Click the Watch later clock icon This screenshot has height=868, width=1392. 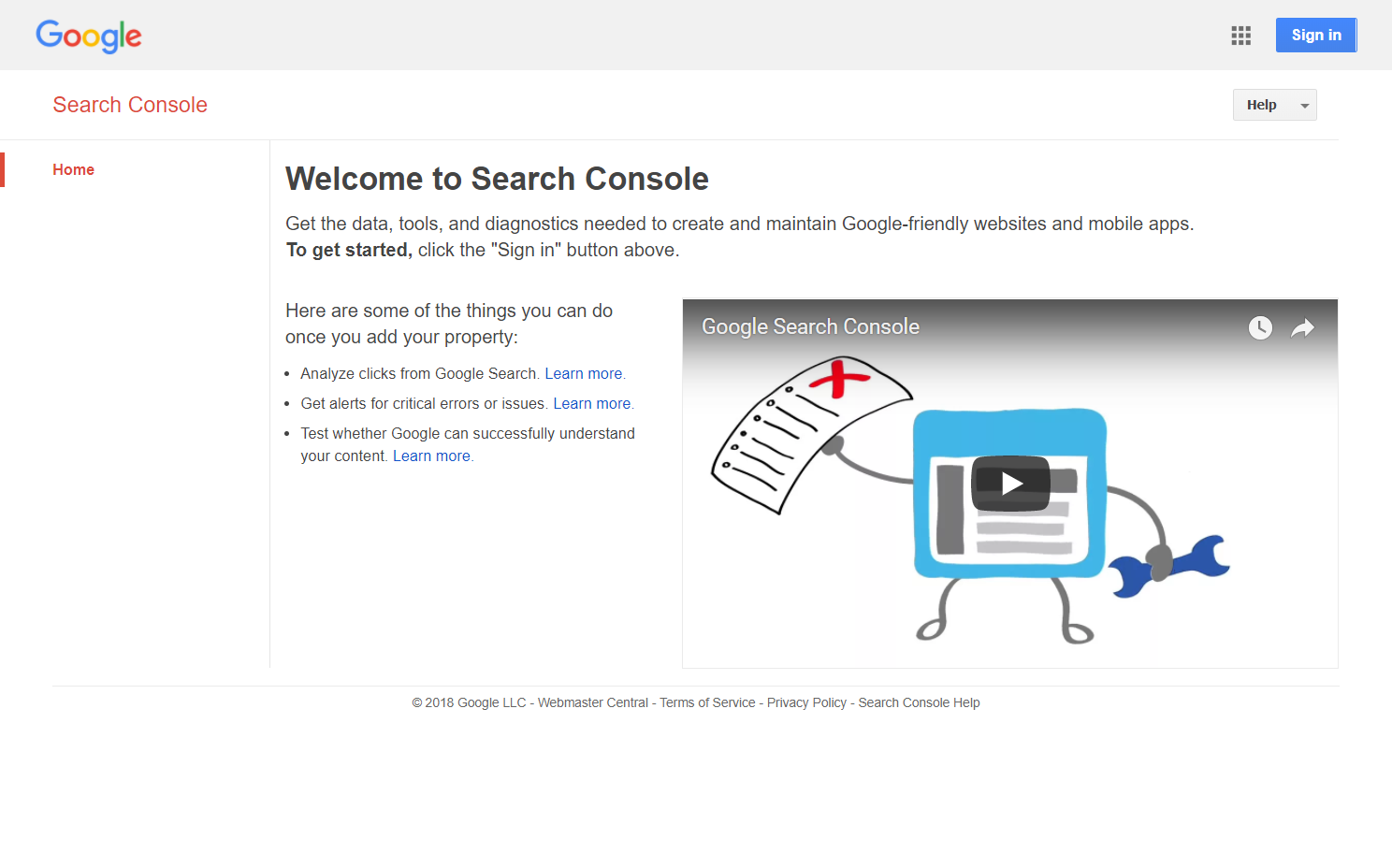coord(1260,327)
